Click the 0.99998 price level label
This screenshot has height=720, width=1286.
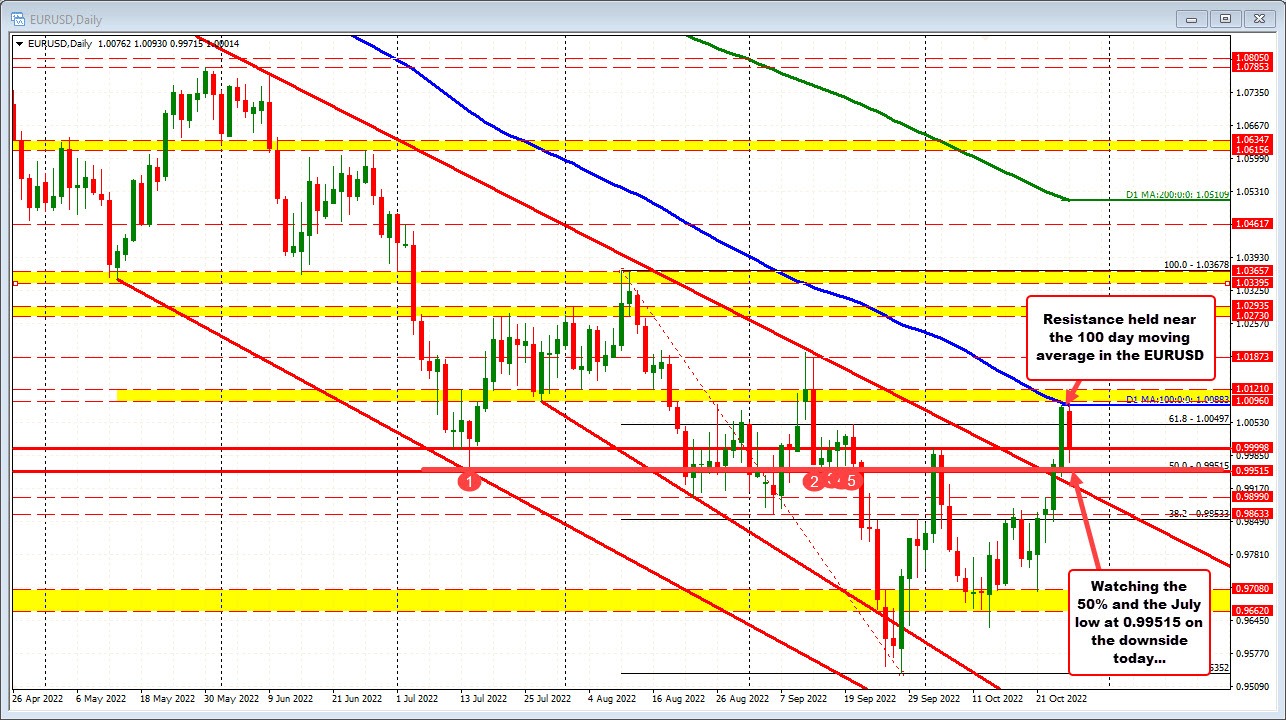coord(1254,448)
